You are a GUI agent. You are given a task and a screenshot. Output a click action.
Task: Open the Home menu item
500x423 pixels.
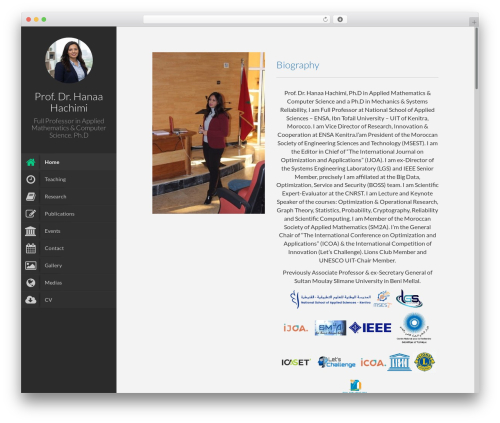(x=69, y=162)
